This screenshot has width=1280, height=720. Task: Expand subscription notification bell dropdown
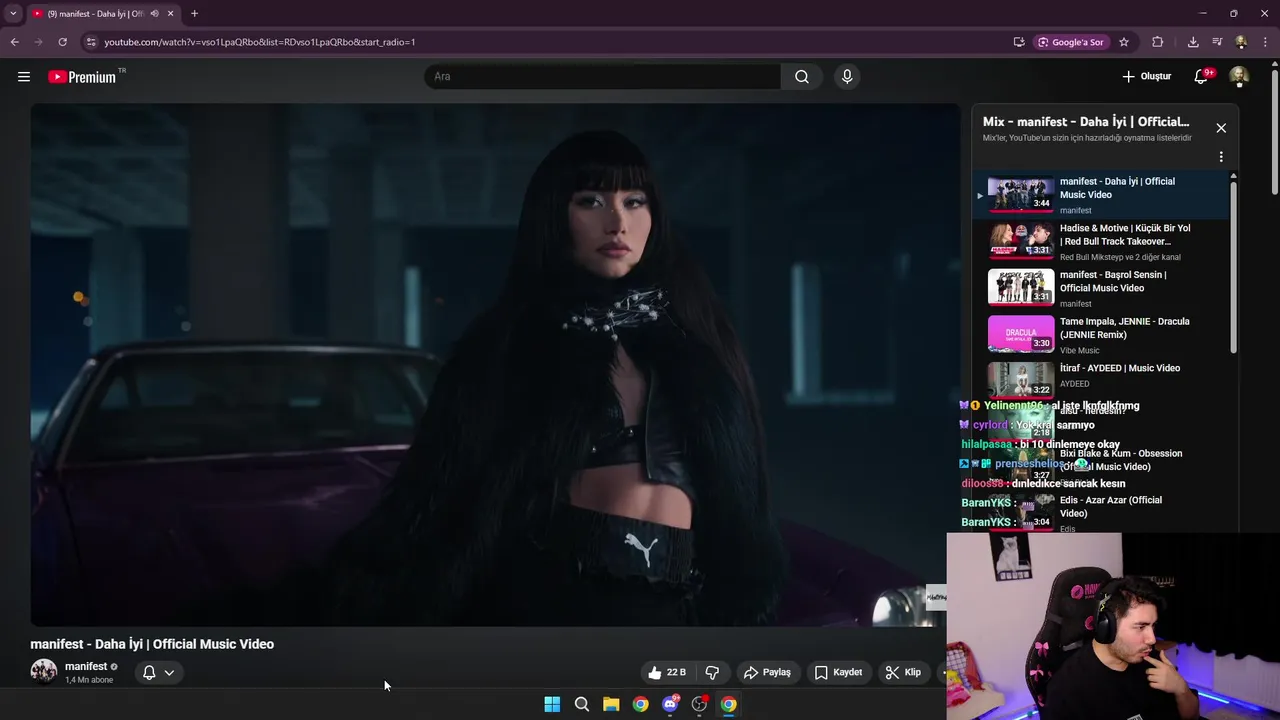[x=159, y=672]
